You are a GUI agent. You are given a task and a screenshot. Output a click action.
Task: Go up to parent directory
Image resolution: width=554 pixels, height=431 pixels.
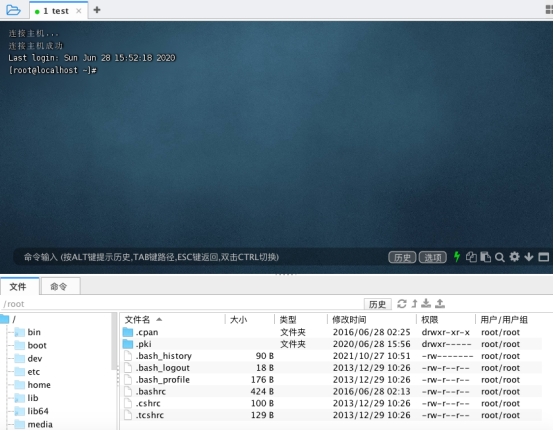point(414,303)
